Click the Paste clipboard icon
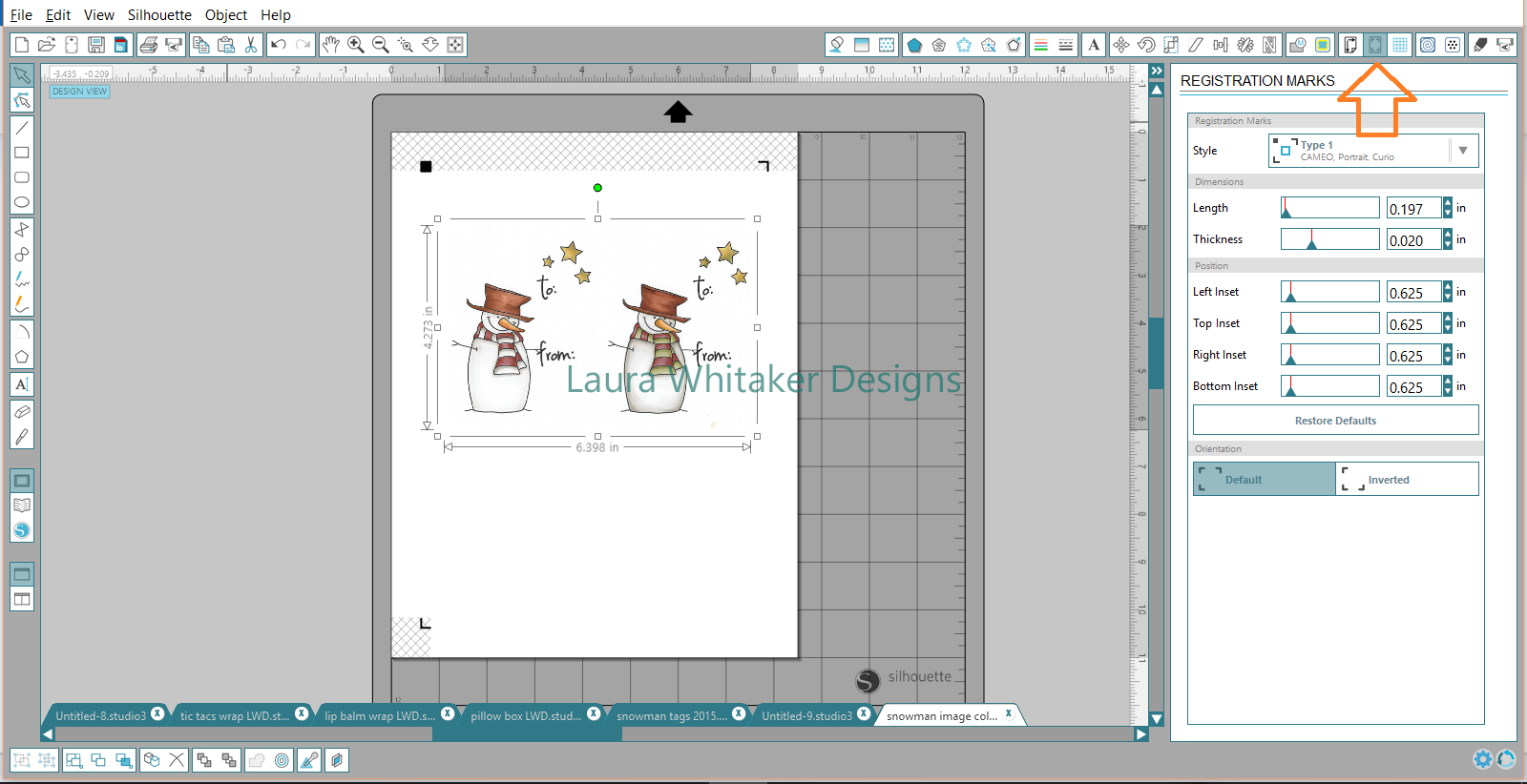 click(x=226, y=45)
